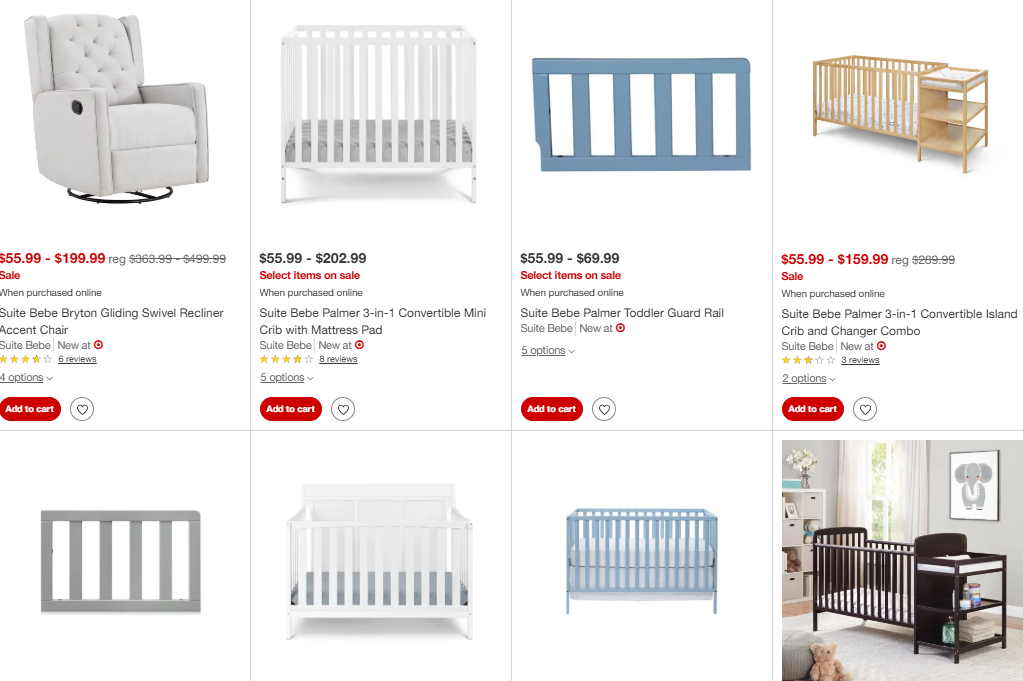Select the gray guard rail product thumbnail
This screenshot has width=1023, height=681.
(x=121, y=562)
